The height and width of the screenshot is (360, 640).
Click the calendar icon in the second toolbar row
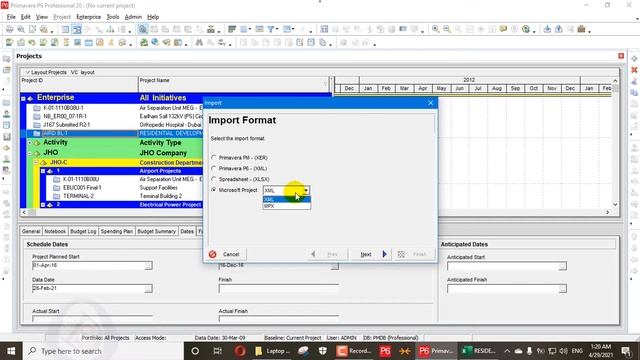(88, 42)
